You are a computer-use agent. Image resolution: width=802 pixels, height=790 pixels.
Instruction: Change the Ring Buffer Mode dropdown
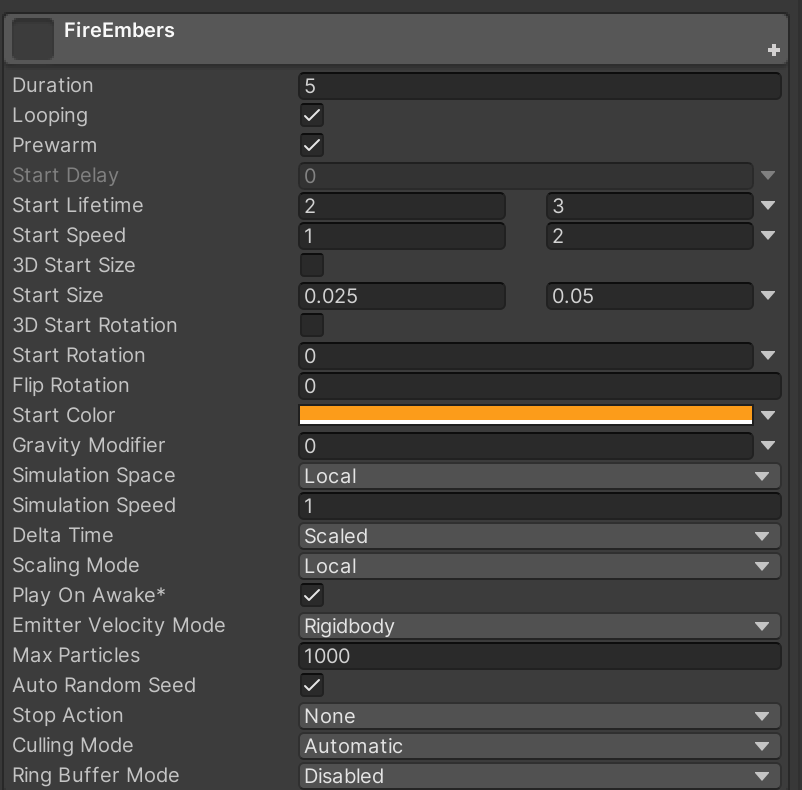[539, 776]
